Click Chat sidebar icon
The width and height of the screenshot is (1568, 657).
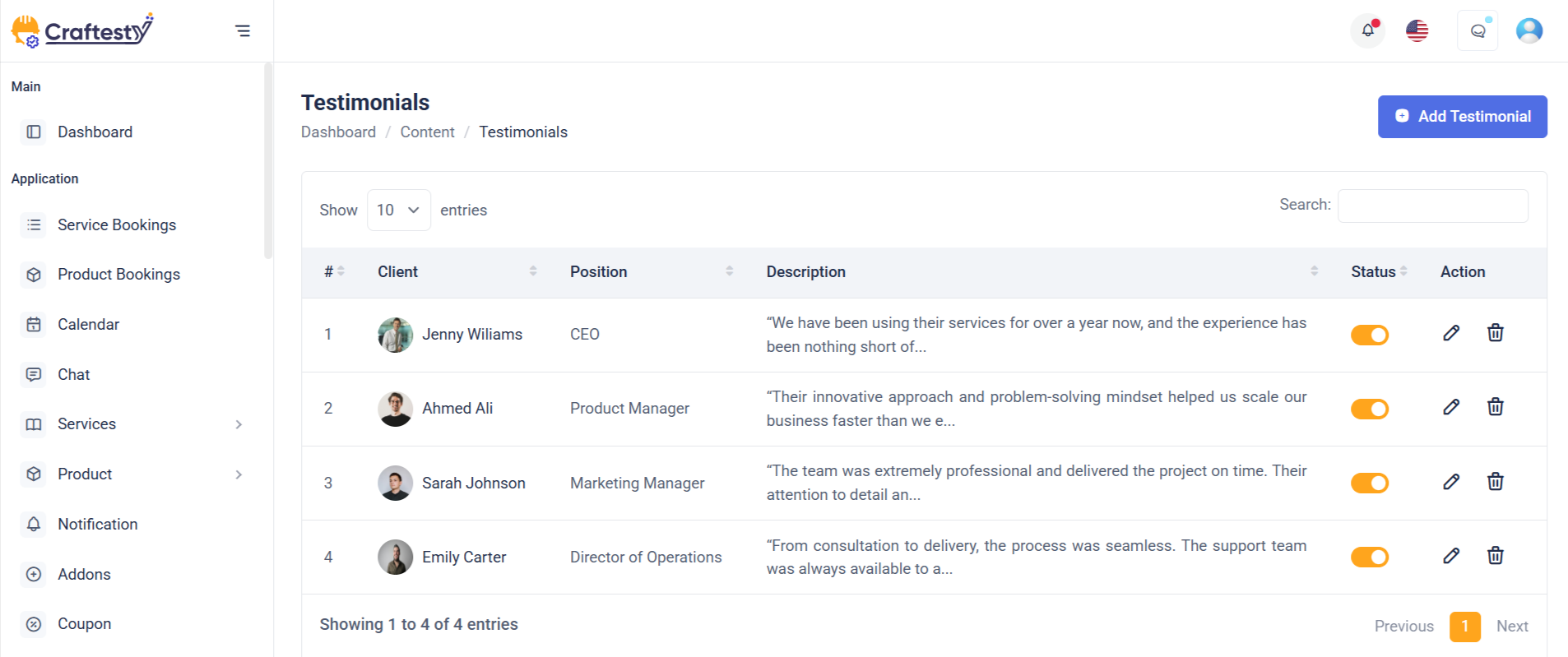[34, 375]
